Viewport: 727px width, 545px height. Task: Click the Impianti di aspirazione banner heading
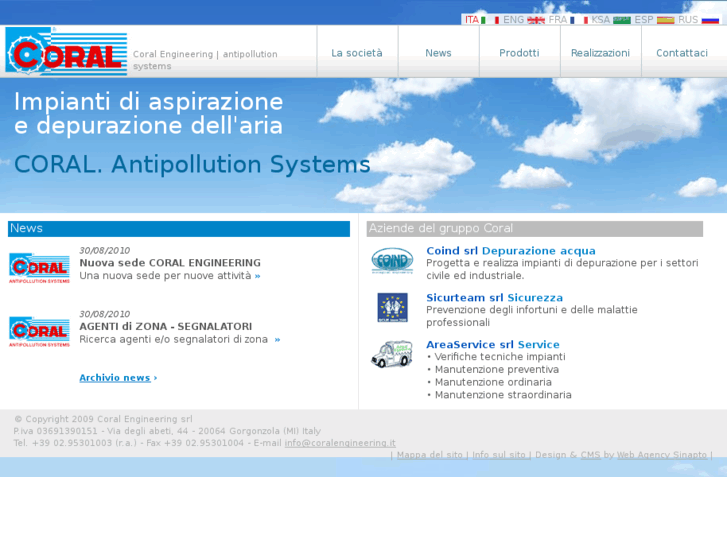[x=148, y=114]
